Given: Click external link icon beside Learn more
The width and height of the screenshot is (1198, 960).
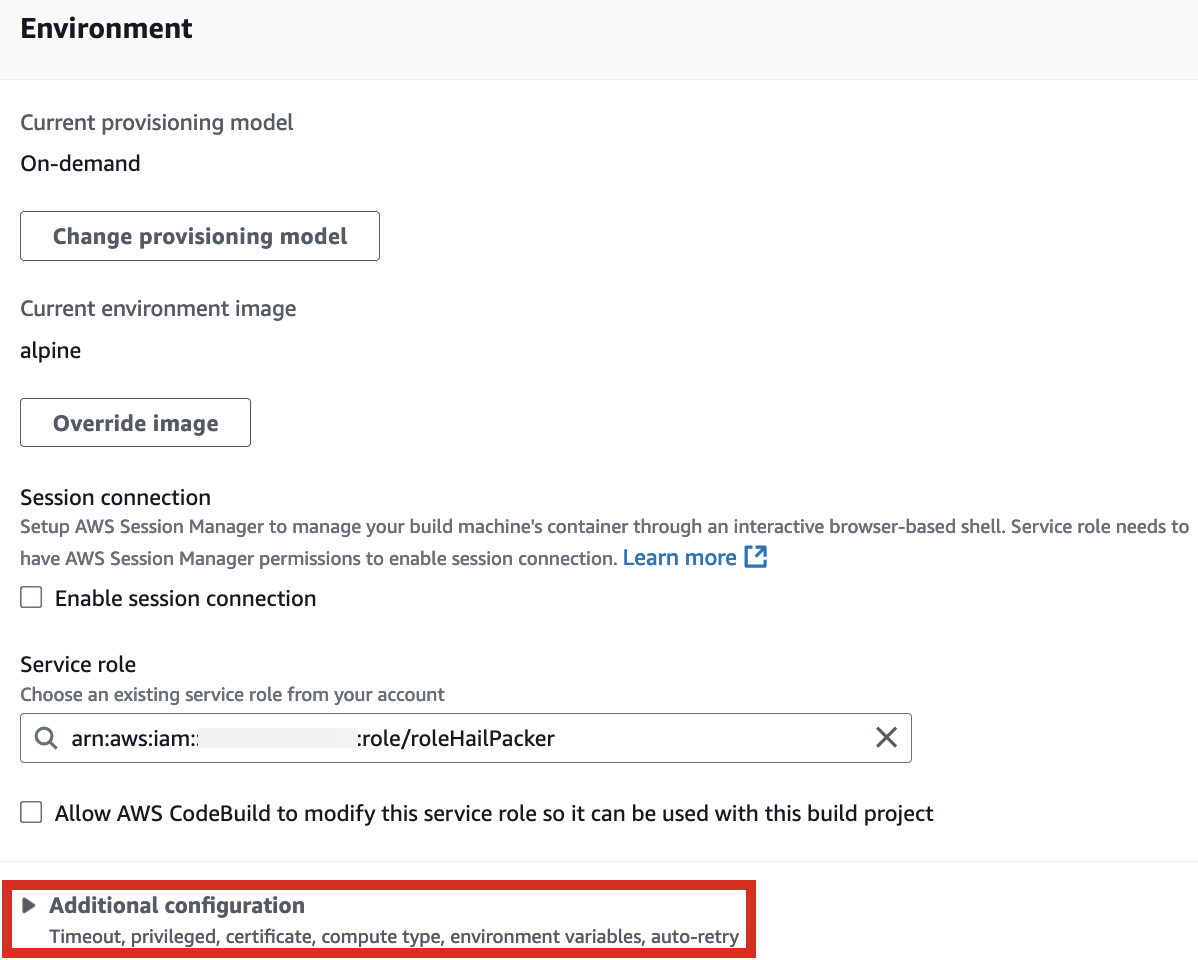Looking at the screenshot, I should pos(756,557).
